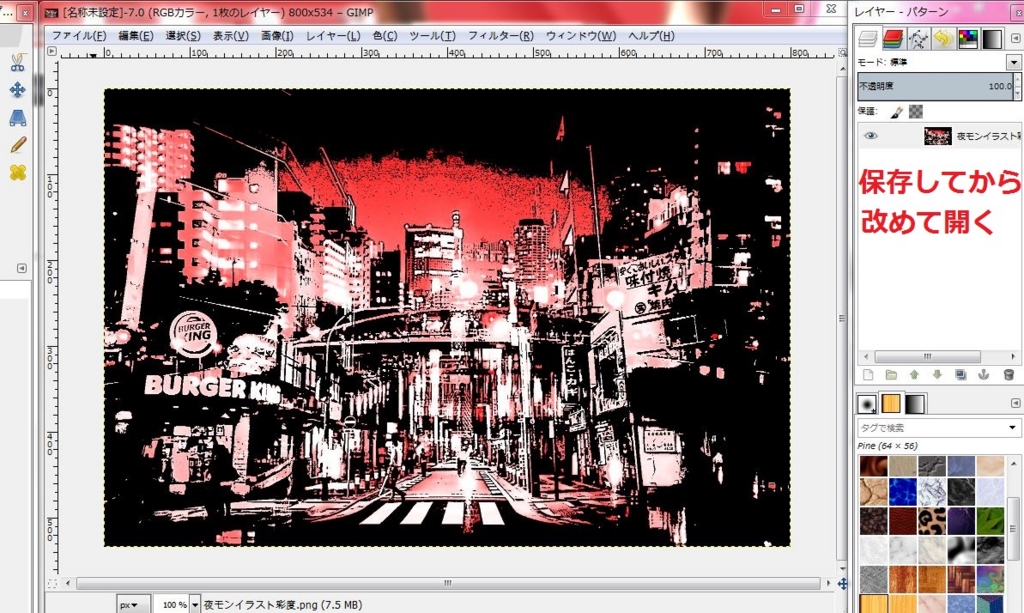This screenshot has width=1024, height=613.
Task: Click the canvas horizontal scrollbar
Action: click(x=448, y=583)
